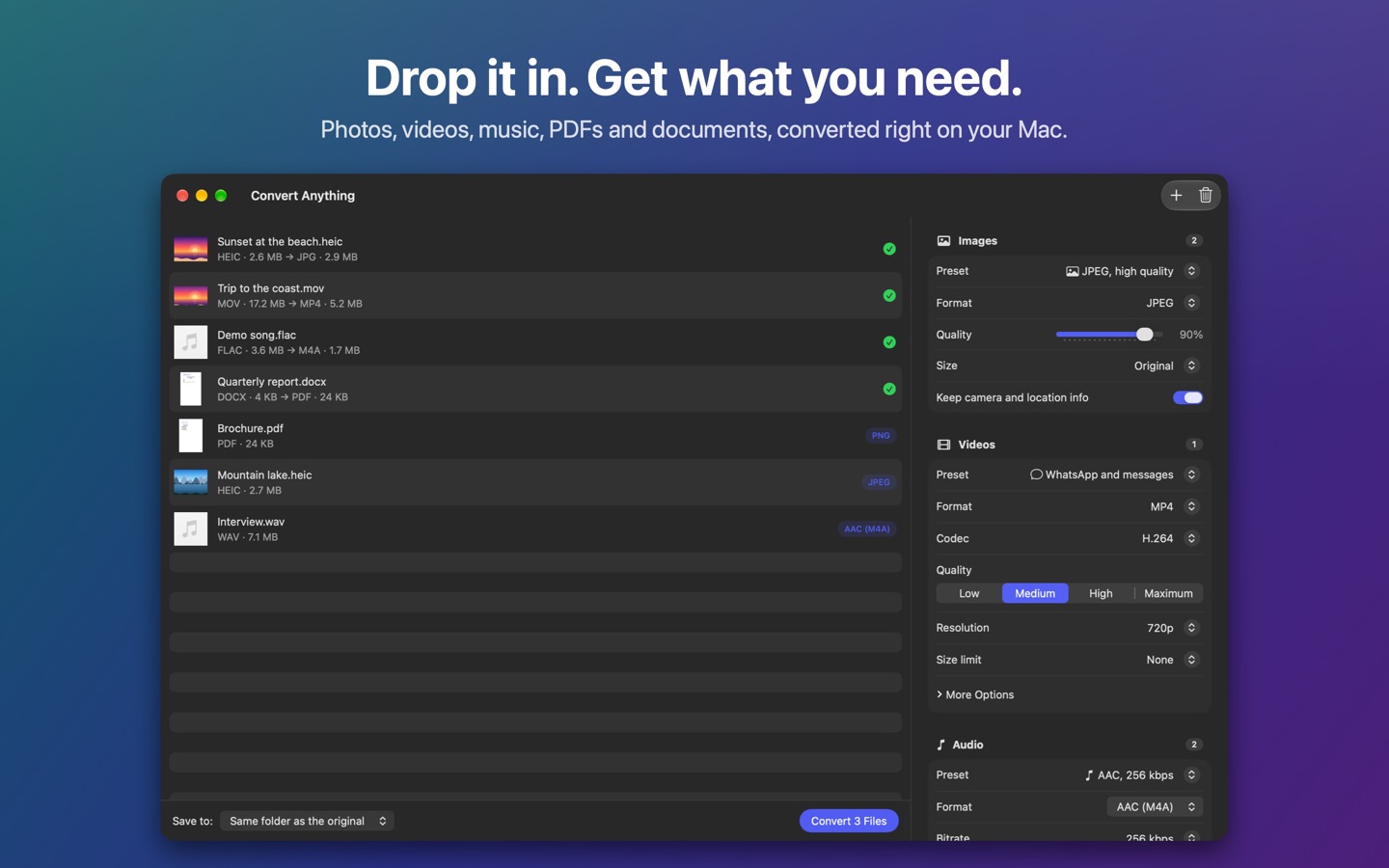Click the Audio count badge
The height and width of the screenshot is (868, 1389).
coord(1194,745)
